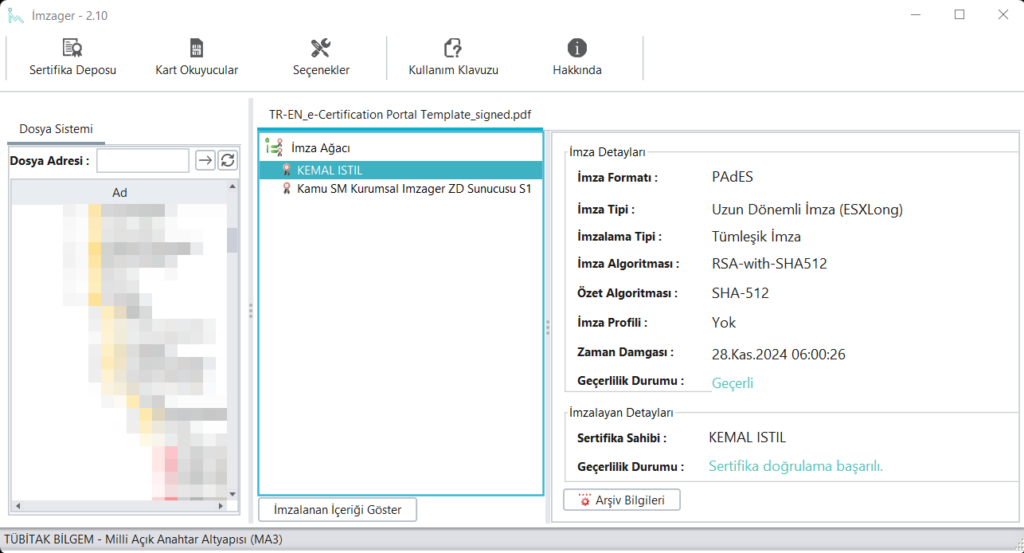Click file list scroll up arrow
Image resolution: width=1024 pixels, height=553 pixels.
[x=232, y=187]
